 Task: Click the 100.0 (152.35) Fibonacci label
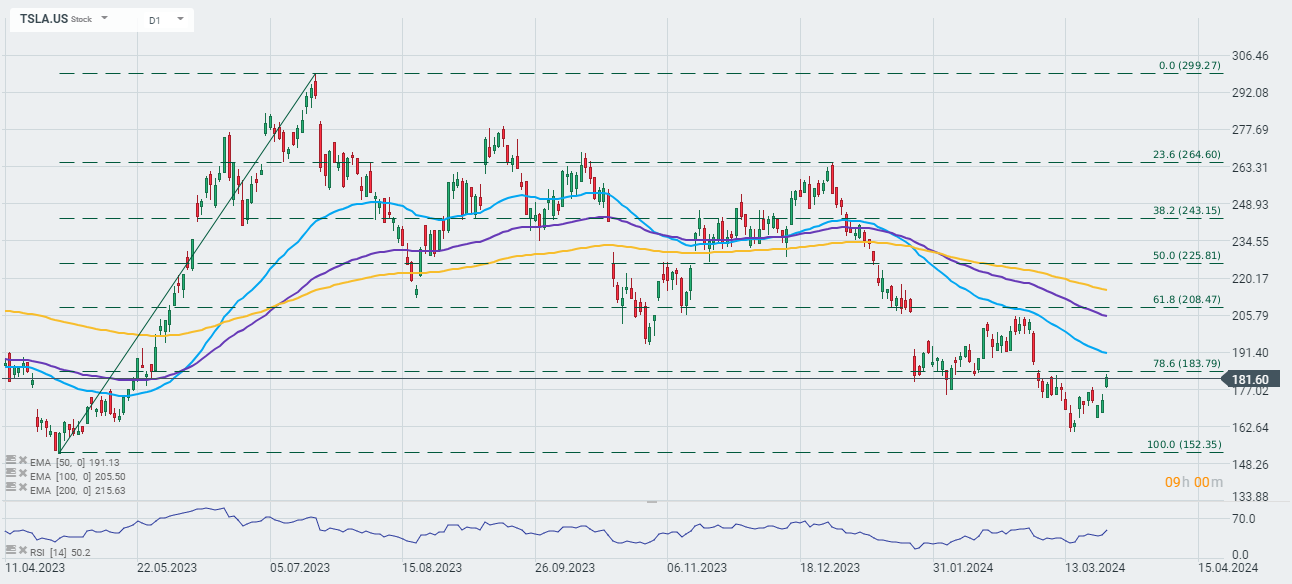(x=1184, y=444)
